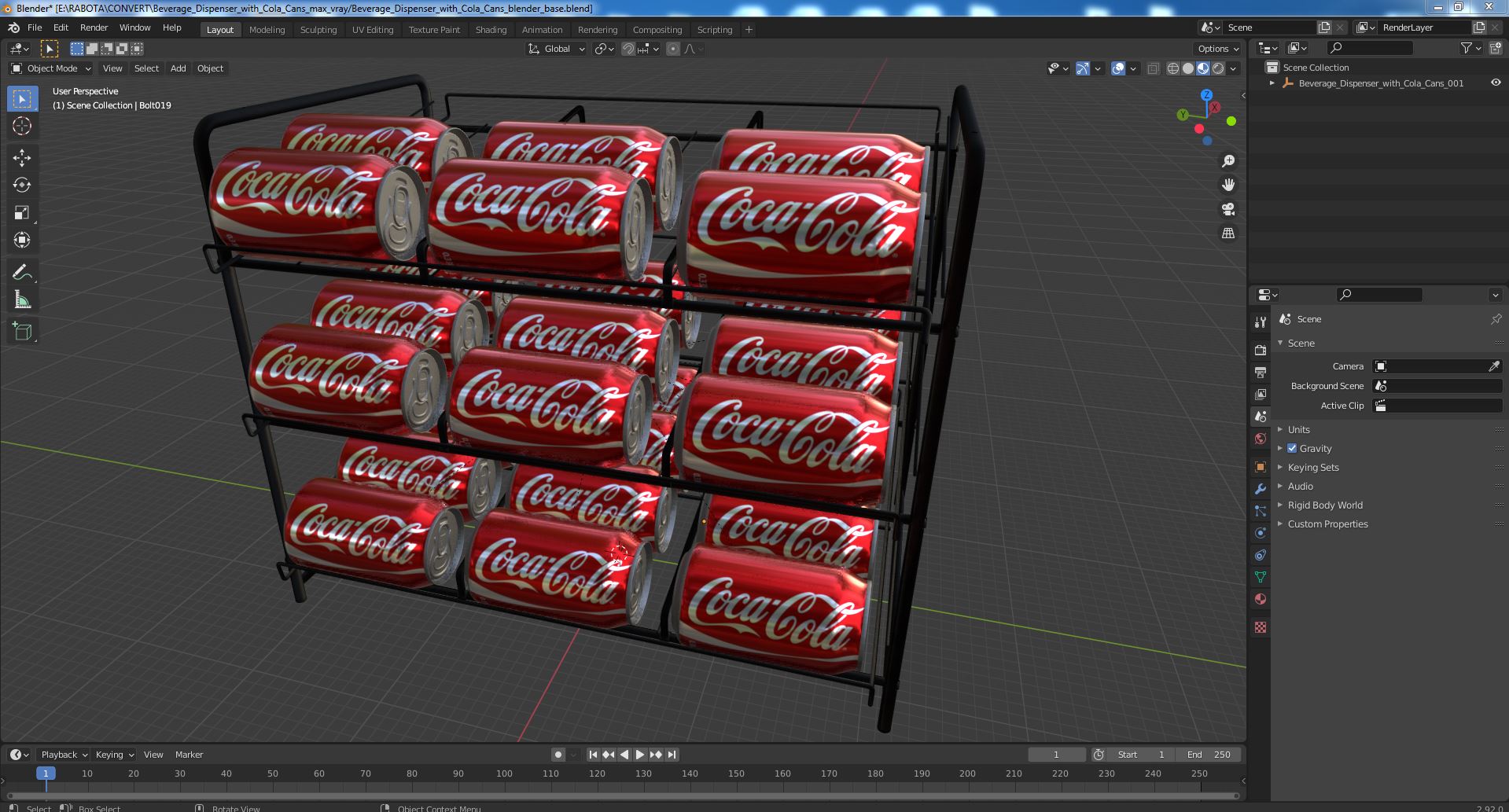Jump to the timeline start frame
This screenshot has width=1509, height=812.
coord(594,755)
